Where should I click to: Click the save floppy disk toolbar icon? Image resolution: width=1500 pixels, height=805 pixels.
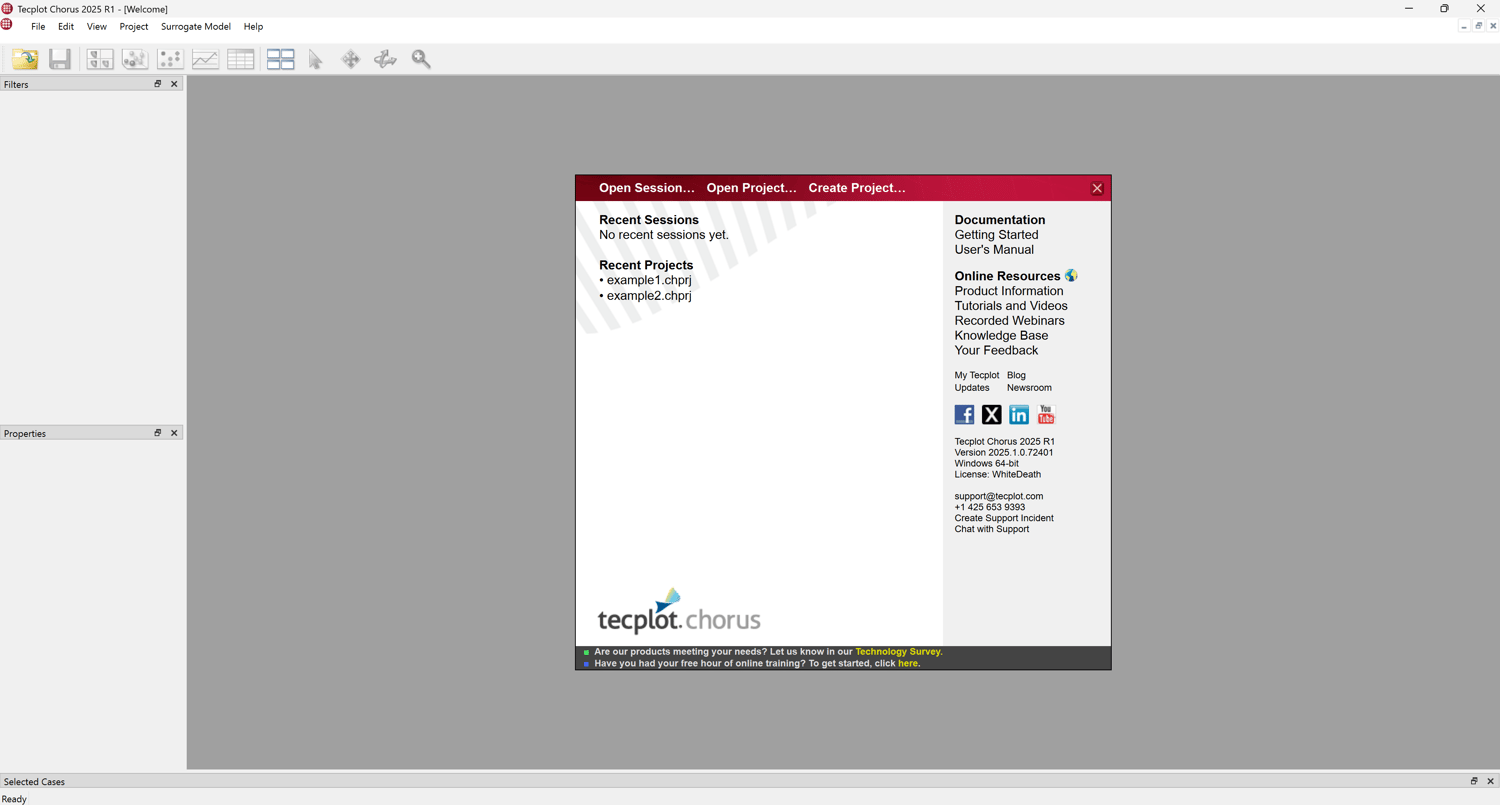click(60, 59)
